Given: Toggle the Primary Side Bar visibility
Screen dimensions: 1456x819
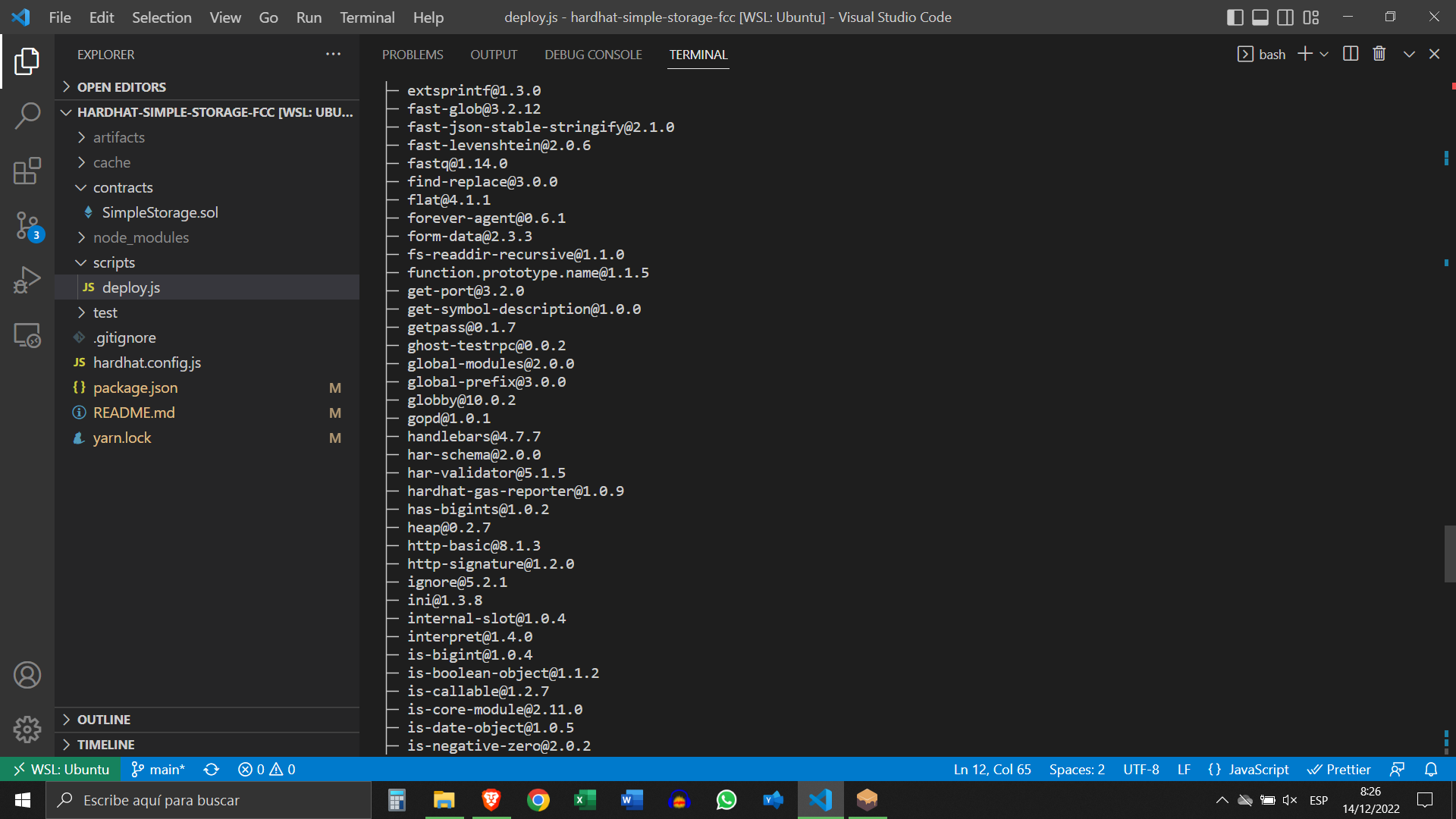Looking at the screenshot, I should click(x=1235, y=17).
